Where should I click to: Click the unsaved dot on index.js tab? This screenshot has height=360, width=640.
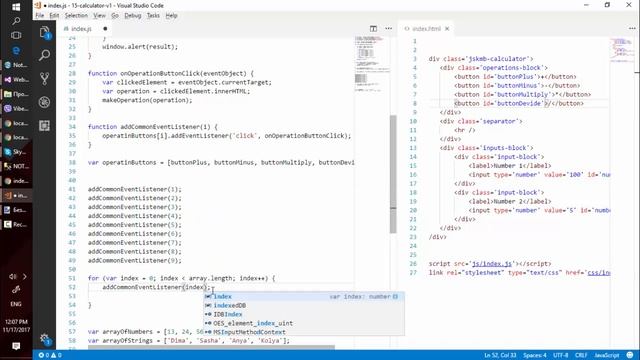coord(105,29)
